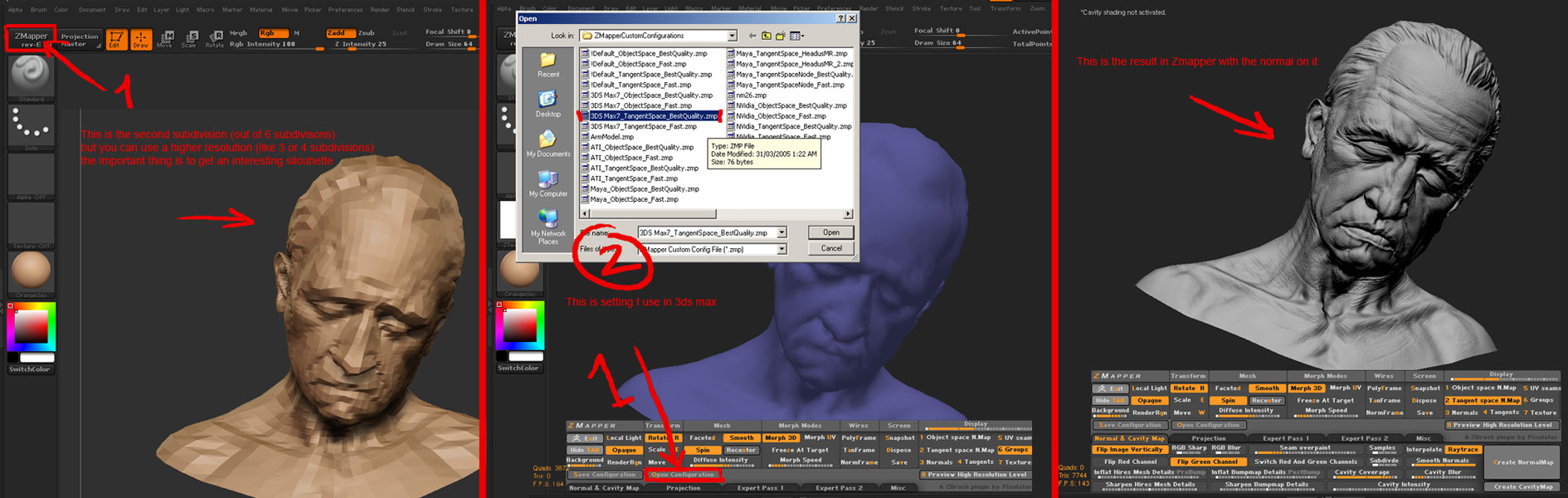Open Expert Pass 1 tab in rightmost ZMapper panel
This screenshot has height=498, width=1568.
tap(1285, 438)
